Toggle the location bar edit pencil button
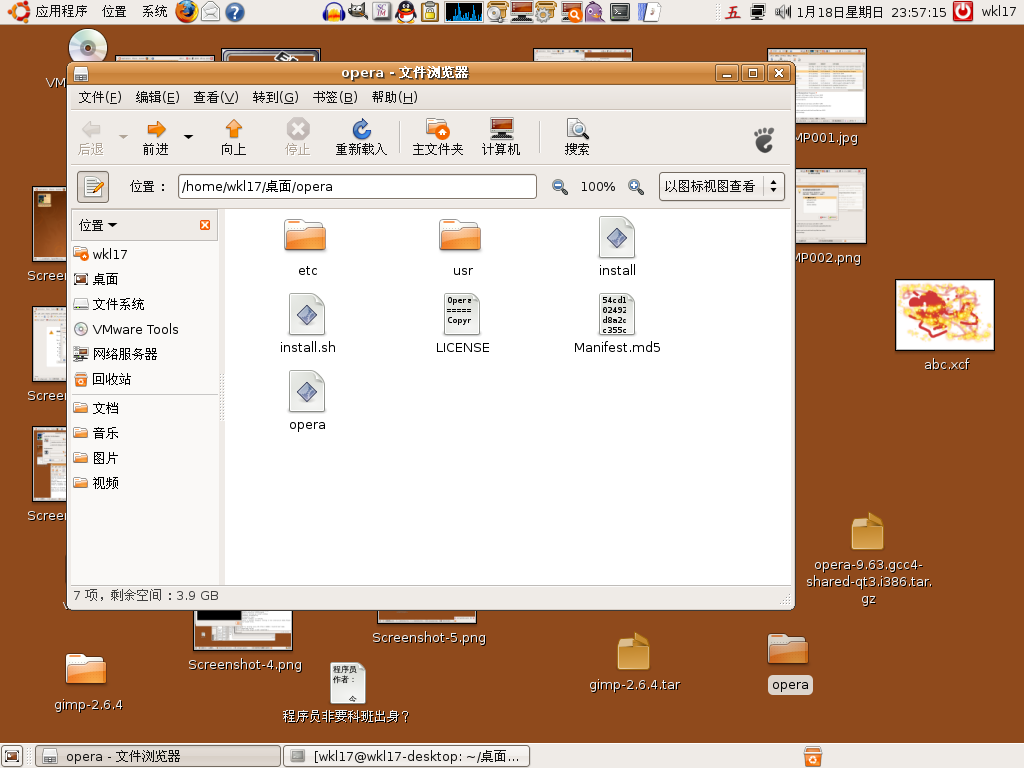Screen dimensions: 1024x768 tap(93, 187)
